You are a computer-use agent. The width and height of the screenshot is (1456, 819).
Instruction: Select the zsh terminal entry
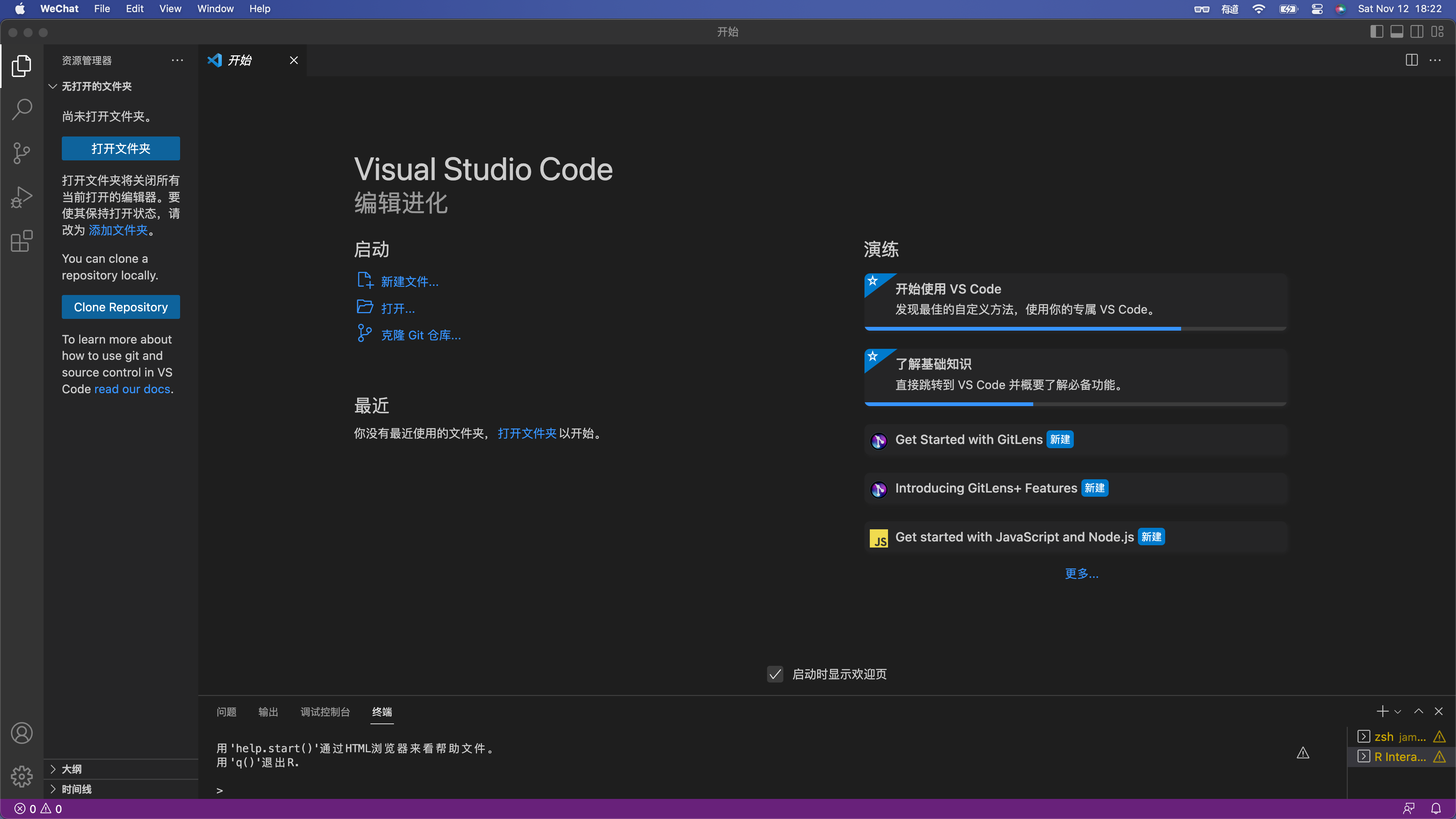pos(1401,736)
